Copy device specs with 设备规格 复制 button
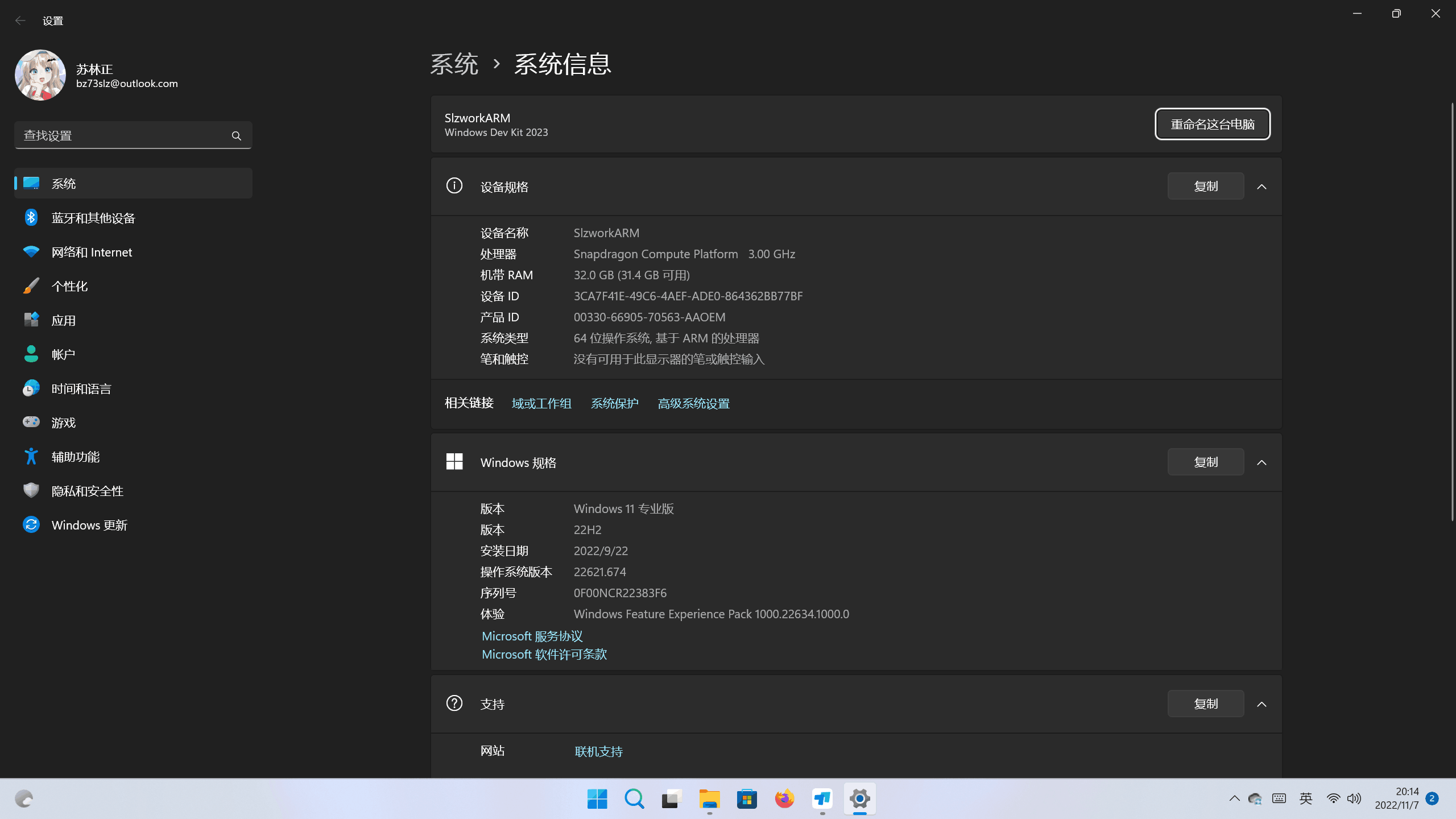 (x=1206, y=186)
